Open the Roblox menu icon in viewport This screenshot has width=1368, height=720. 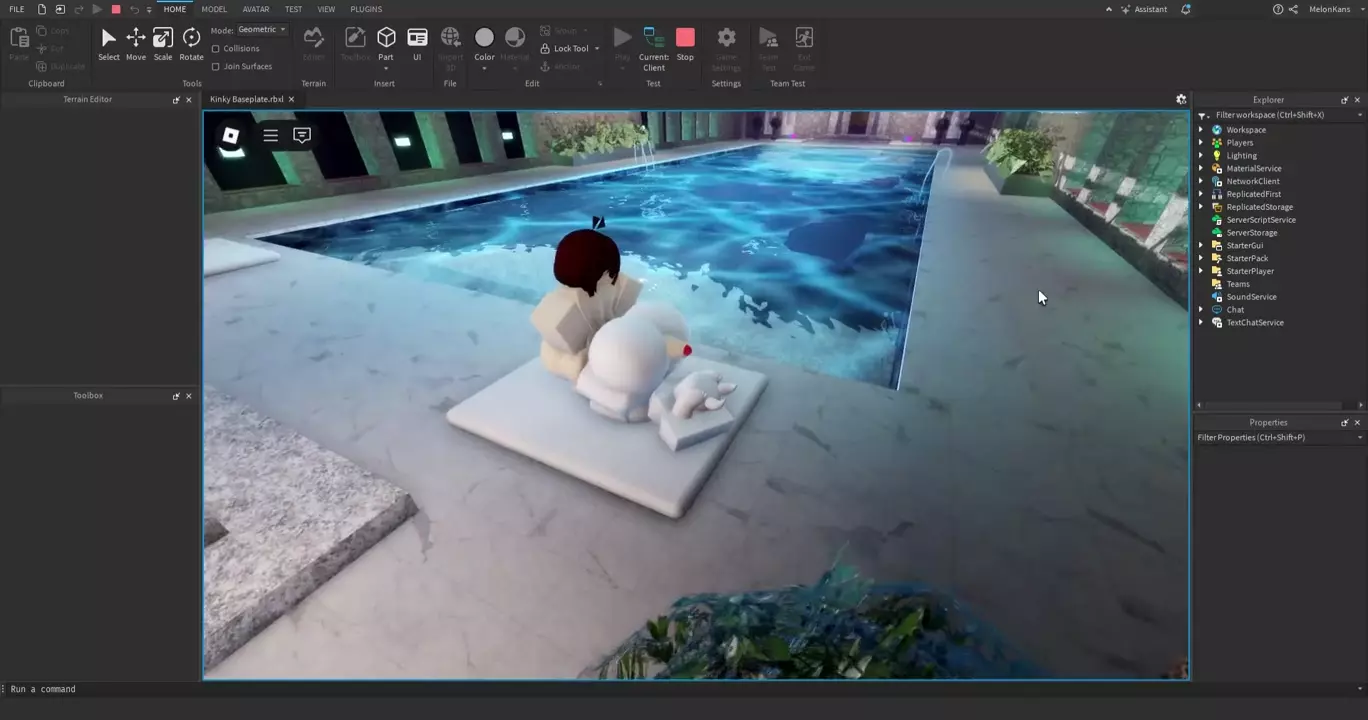pos(231,136)
